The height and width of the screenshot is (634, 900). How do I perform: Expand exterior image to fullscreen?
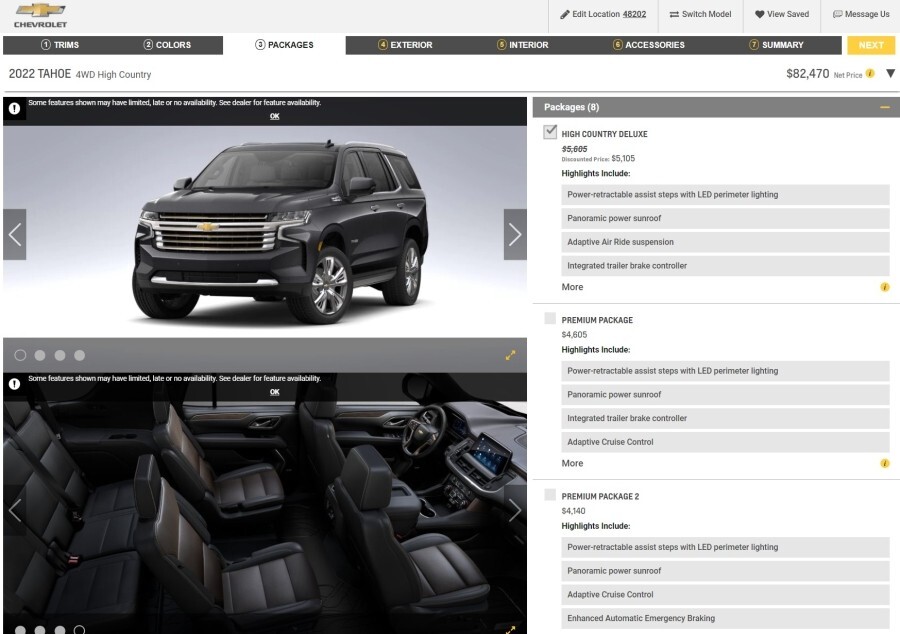[x=510, y=356]
